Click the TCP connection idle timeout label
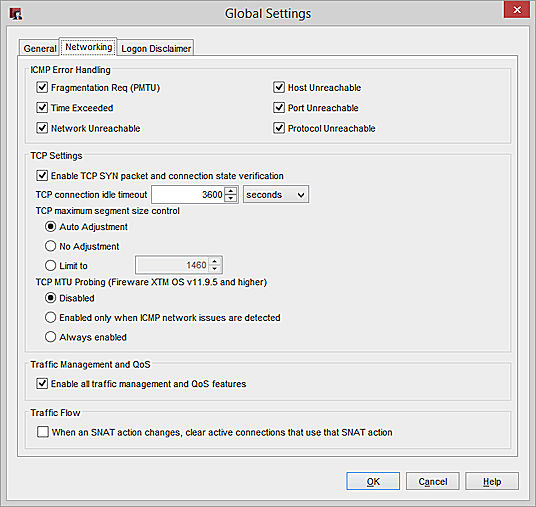Image resolution: width=536 pixels, height=507 pixels. [91, 195]
